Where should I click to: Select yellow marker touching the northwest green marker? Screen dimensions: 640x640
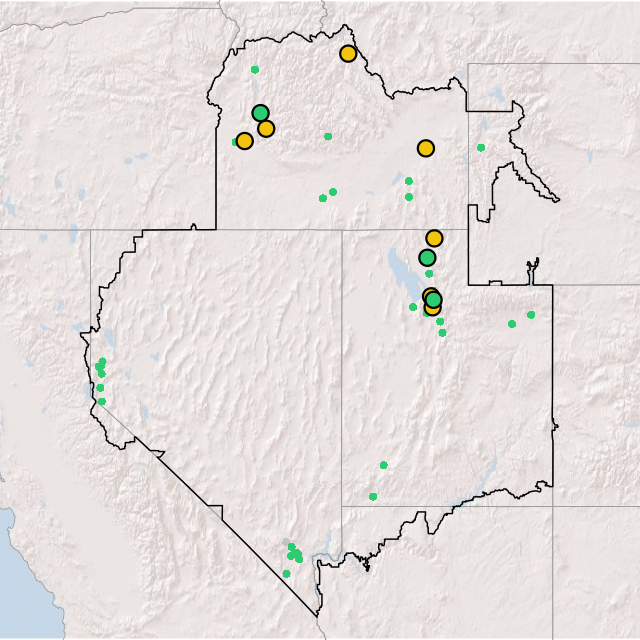(266, 129)
